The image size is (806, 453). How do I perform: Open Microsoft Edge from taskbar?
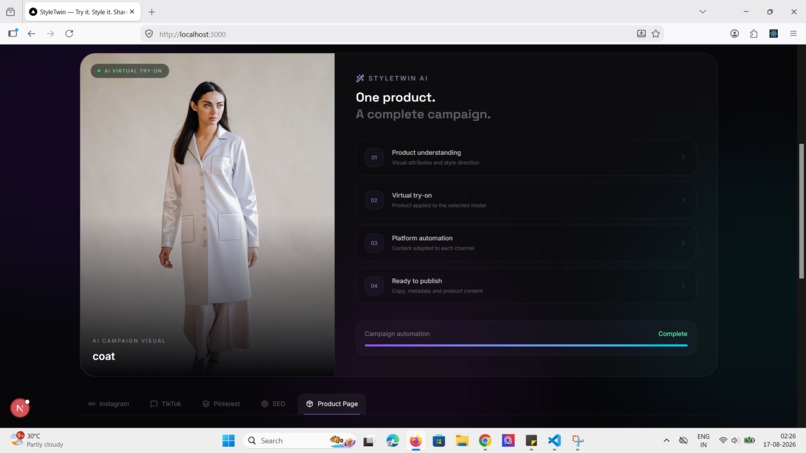pos(392,441)
